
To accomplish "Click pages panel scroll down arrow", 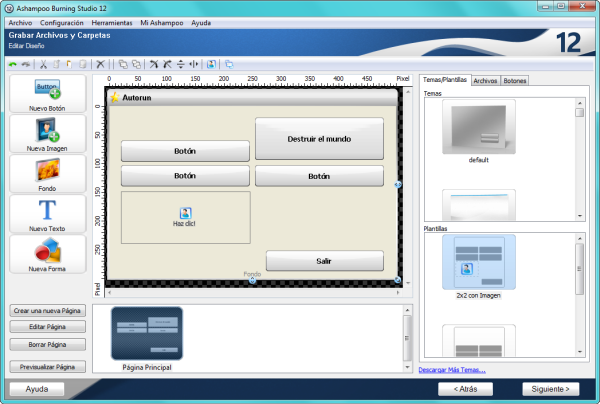I will tap(408, 367).
